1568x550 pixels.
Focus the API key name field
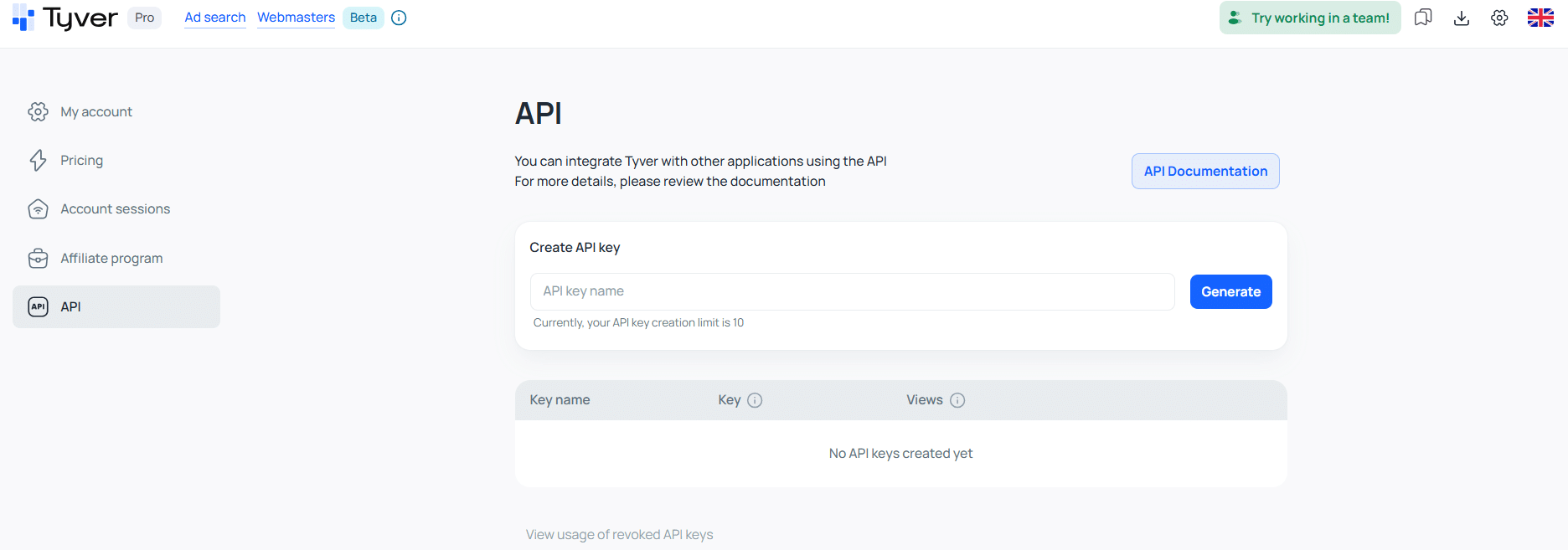(852, 291)
